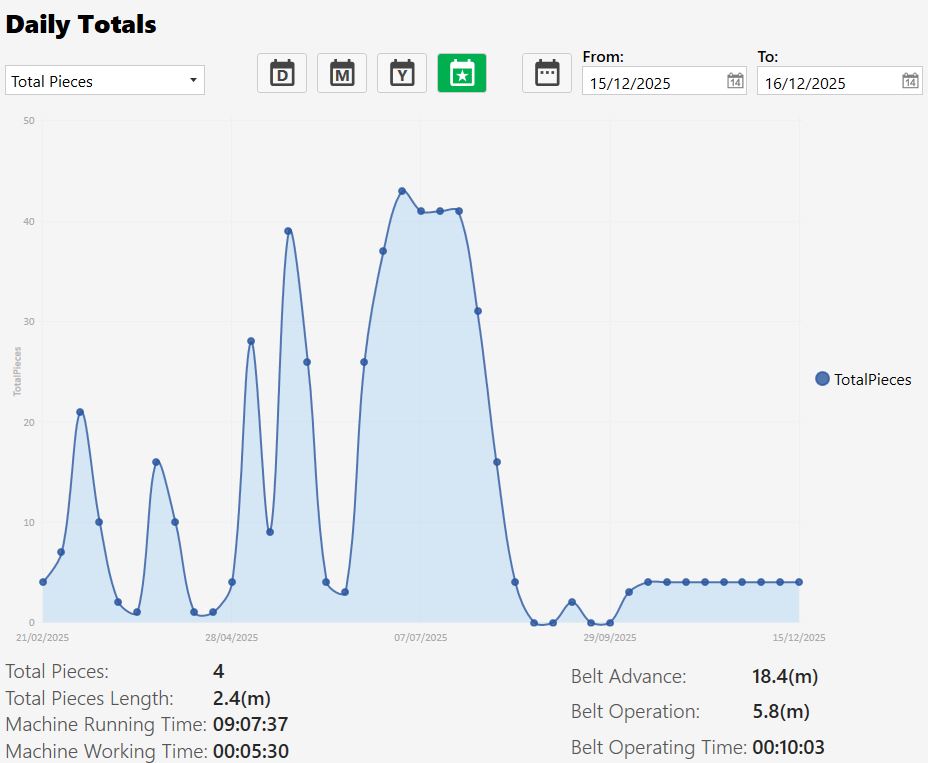Click the x-axis label 15/12/2025
Viewport: 928px width, 763px height.
coord(799,638)
